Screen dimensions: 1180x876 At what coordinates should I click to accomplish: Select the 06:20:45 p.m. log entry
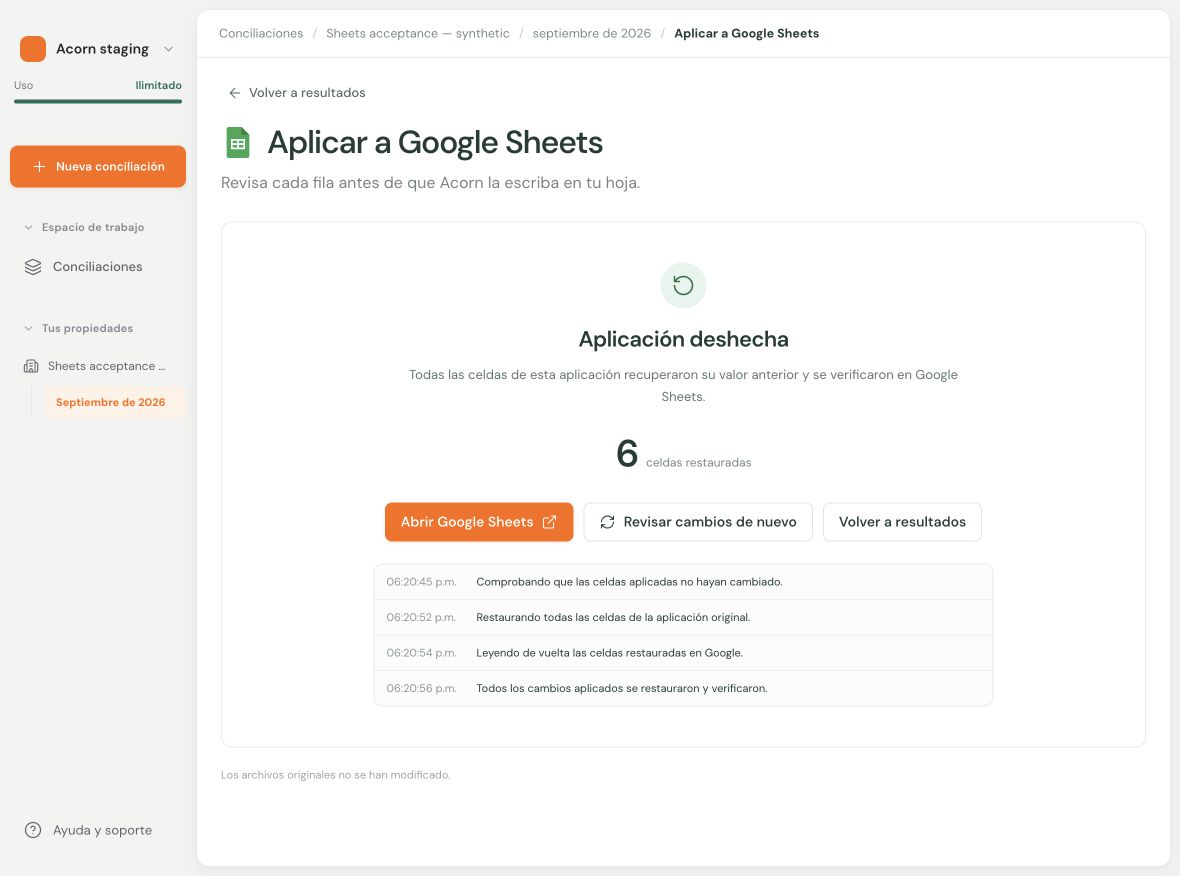coord(683,582)
